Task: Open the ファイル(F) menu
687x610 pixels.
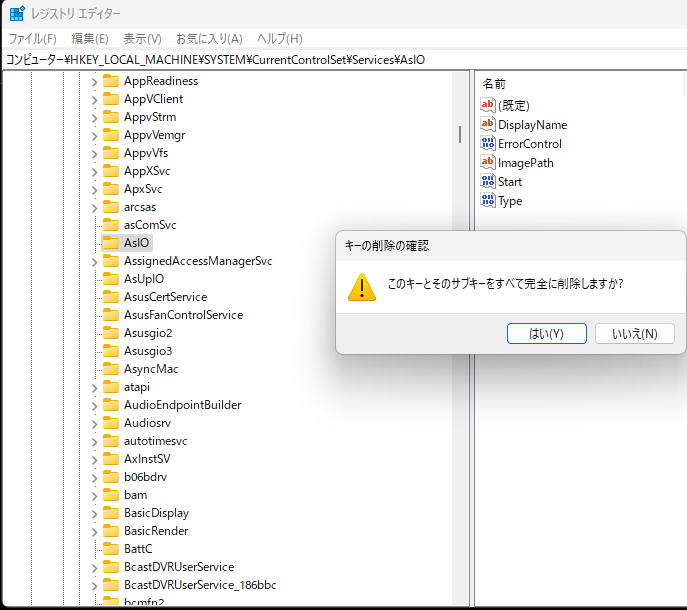Action: coord(33,39)
